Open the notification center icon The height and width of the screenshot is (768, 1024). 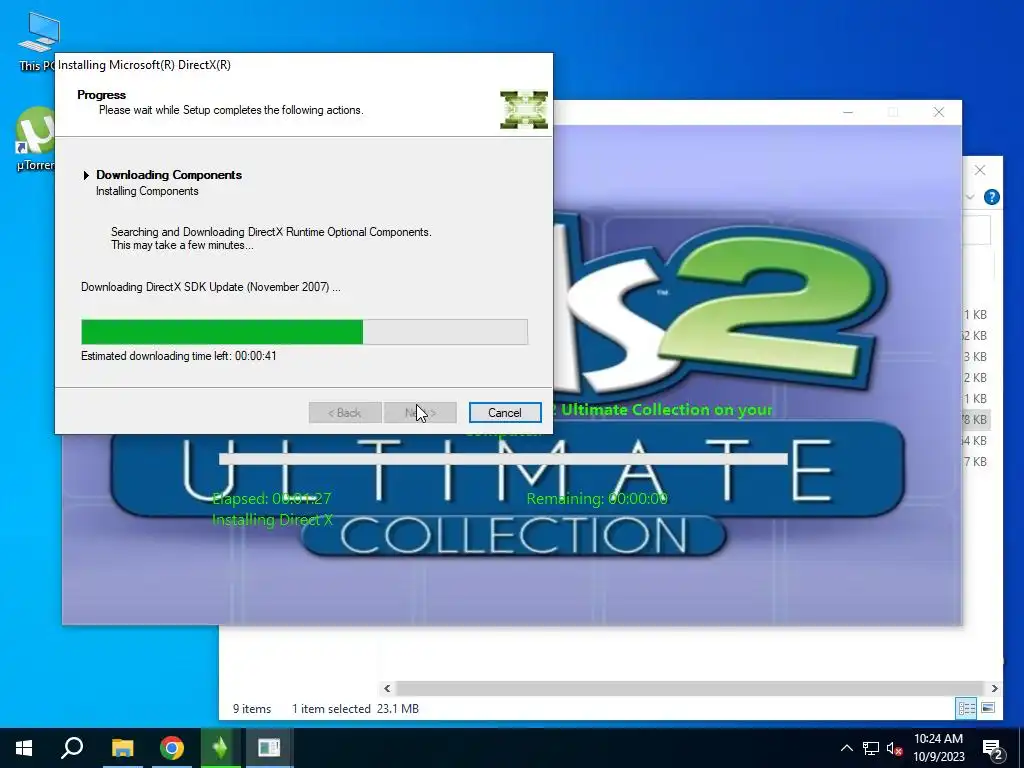click(x=993, y=748)
